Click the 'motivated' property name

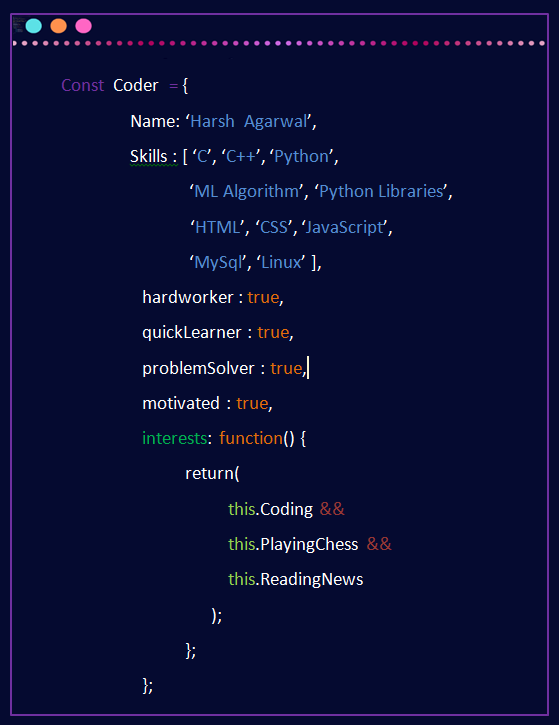[181, 403]
